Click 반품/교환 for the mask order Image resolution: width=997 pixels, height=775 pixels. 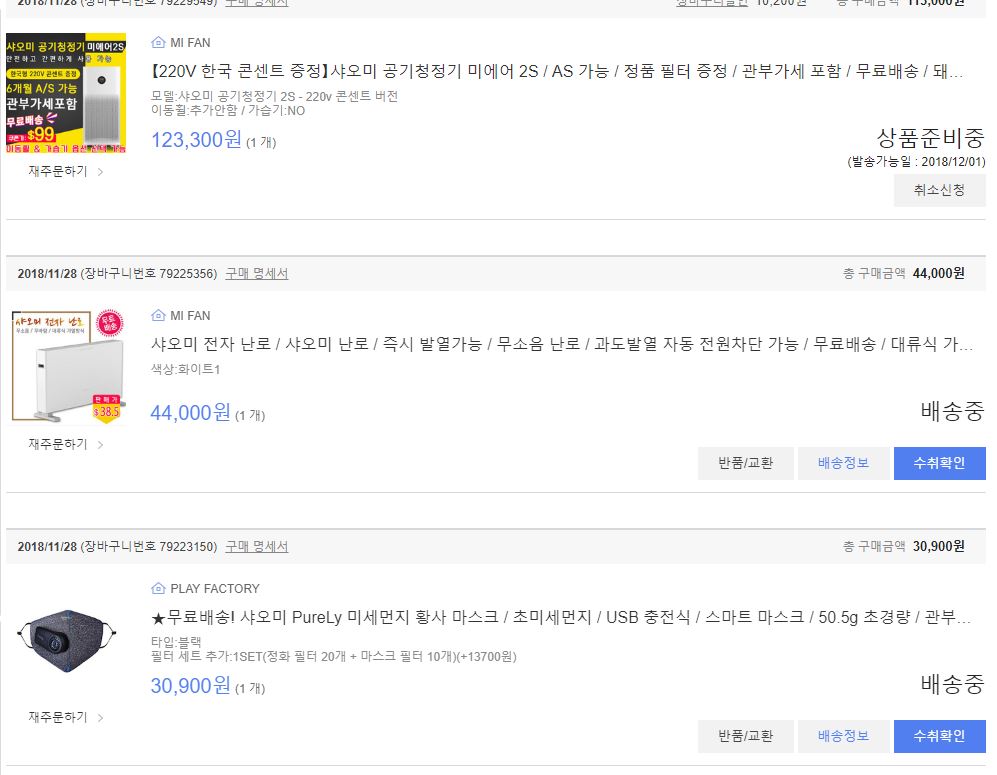coord(745,736)
